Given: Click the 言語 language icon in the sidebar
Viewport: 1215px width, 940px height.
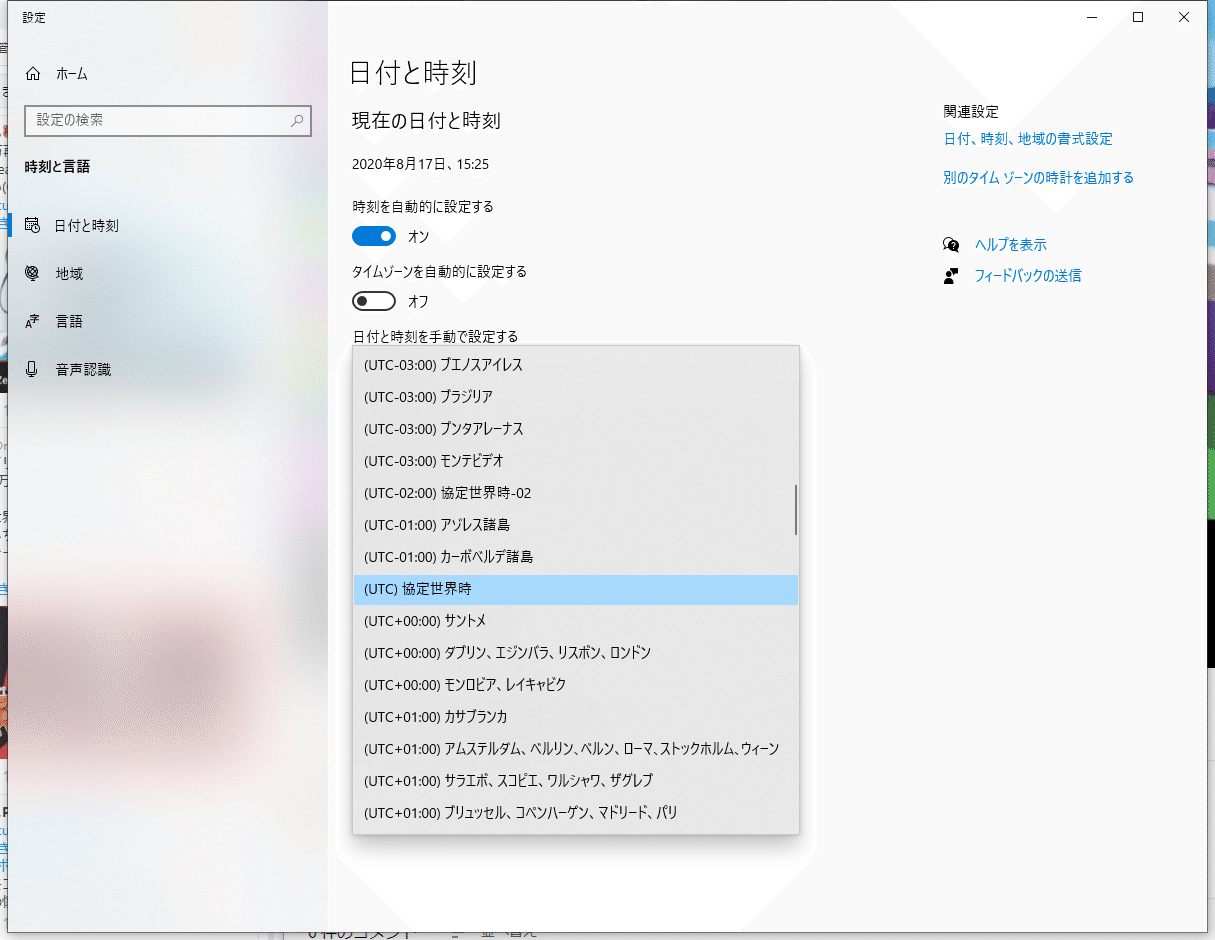Looking at the screenshot, I should click(33, 321).
